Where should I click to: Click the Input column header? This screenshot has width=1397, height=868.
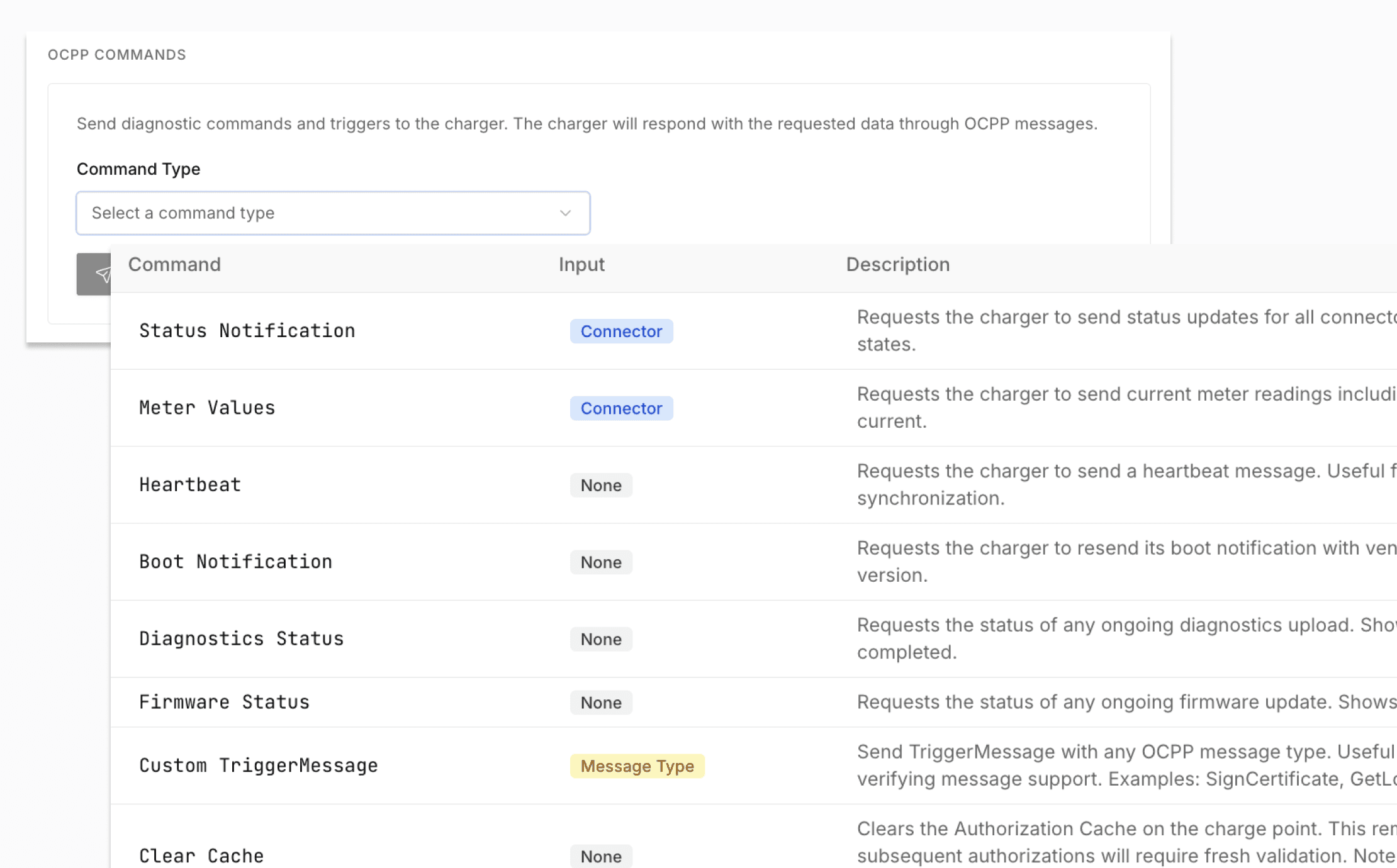[581, 265]
